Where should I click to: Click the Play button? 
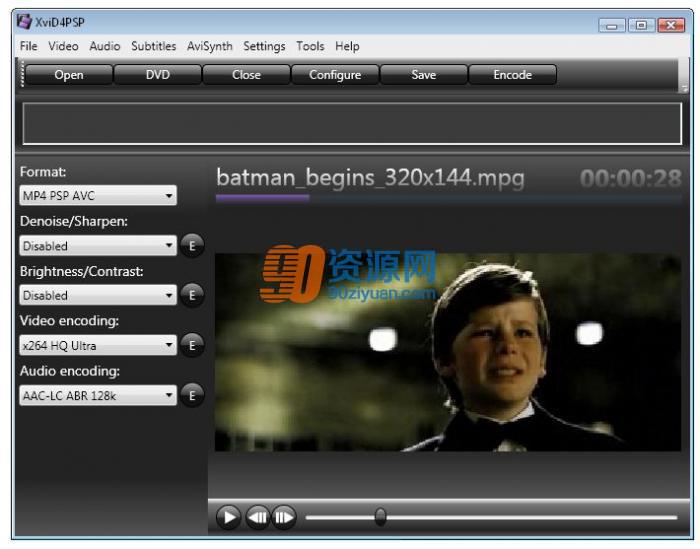pyautogui.click(x=228, y=517)
